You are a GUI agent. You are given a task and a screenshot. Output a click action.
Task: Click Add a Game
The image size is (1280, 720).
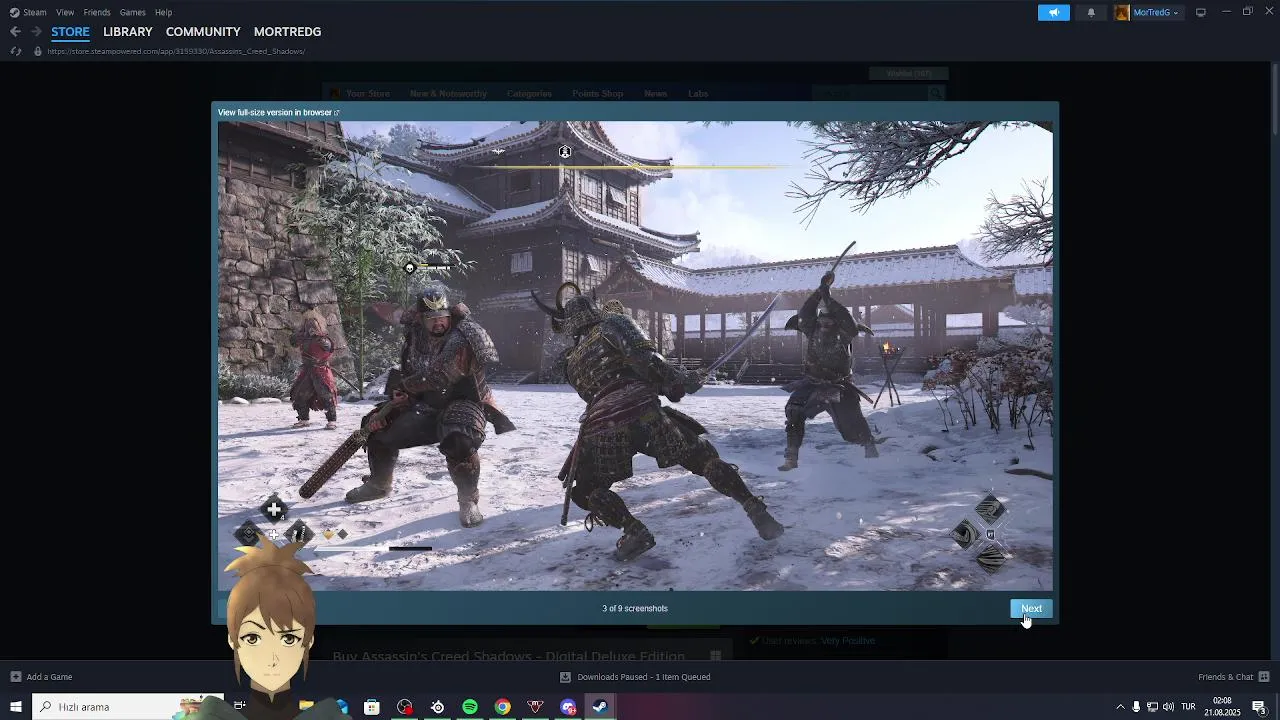click(41, 677)
